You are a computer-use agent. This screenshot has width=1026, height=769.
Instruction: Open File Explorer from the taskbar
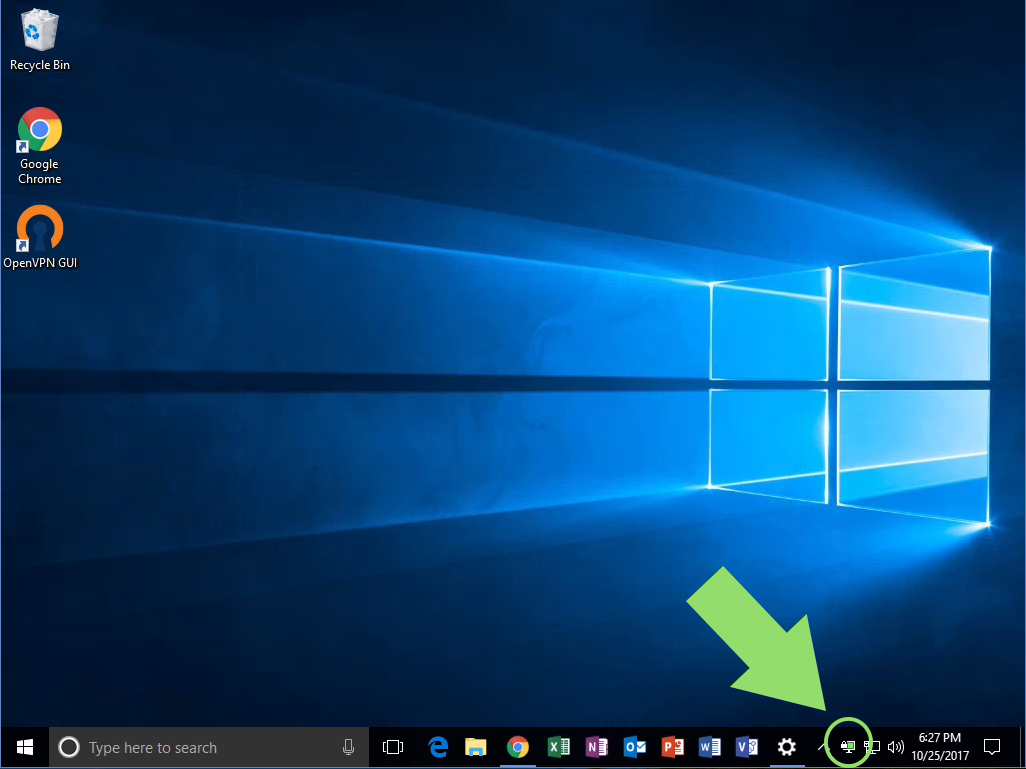pos(476,747)
